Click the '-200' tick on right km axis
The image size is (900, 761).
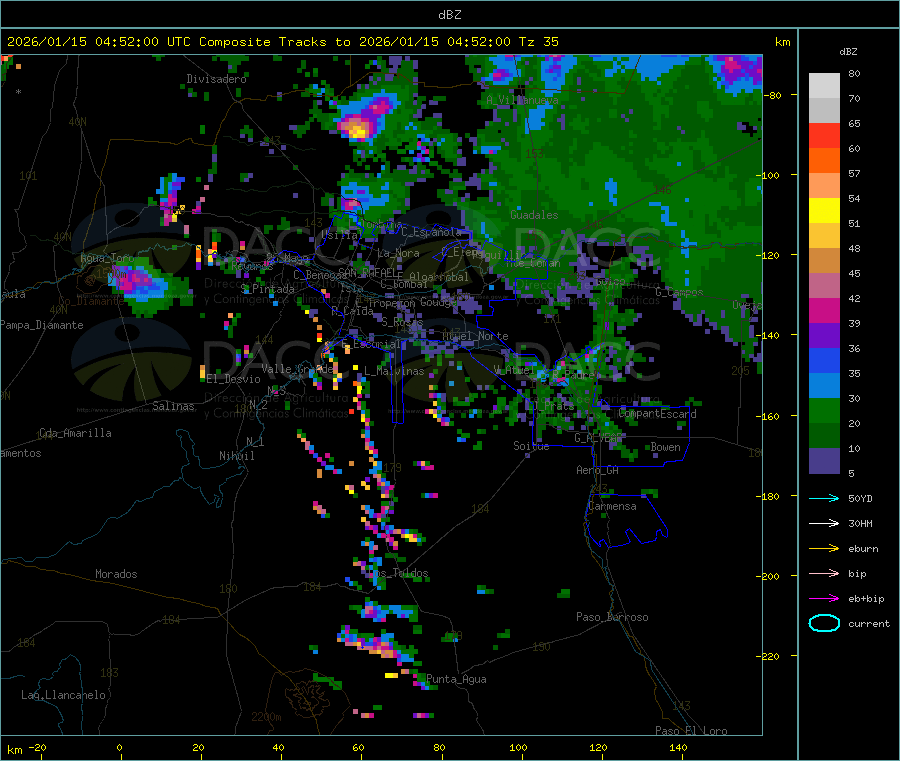click(767, 576)
